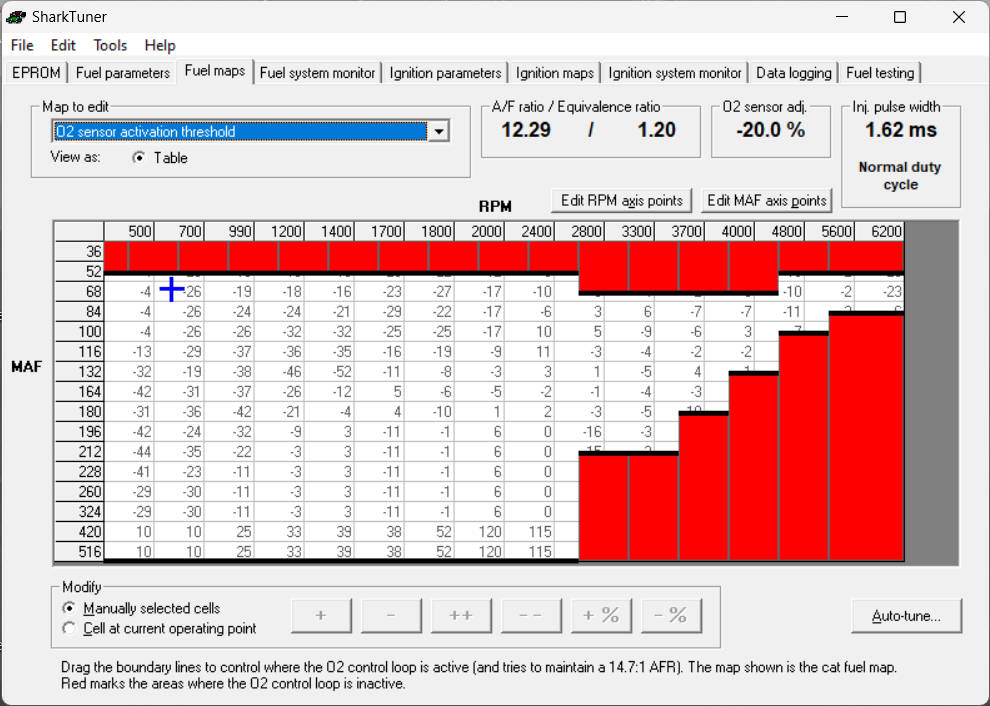Click the injector pulse width 1.62 ms readout
Screen dimensions: 990x706
click(x=901, y=130)
